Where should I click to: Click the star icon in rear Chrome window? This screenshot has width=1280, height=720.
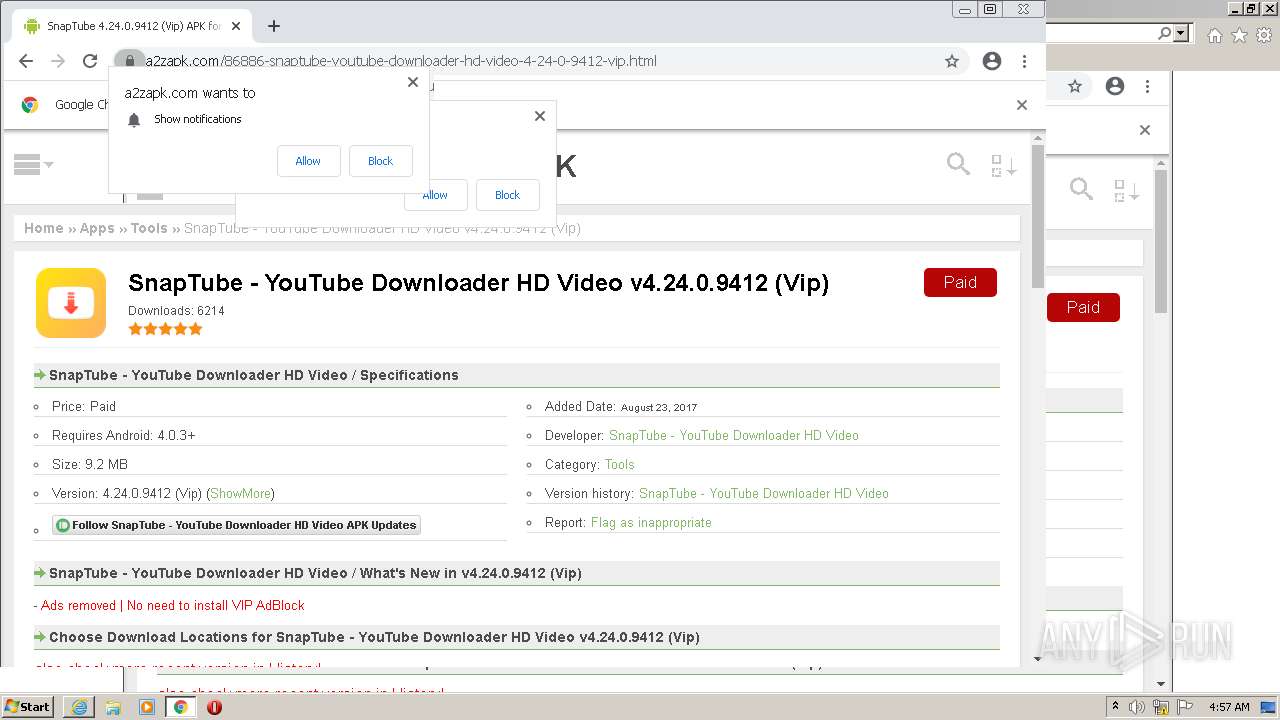1075,87
